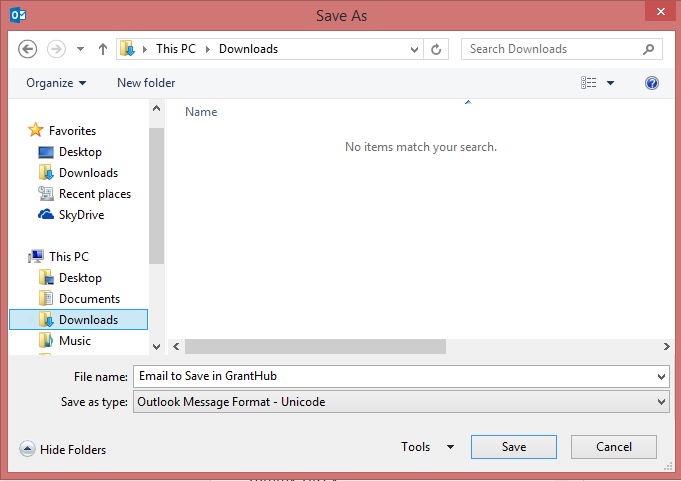The image size is (681, 481).
Task: Open the Tools menu
Action: click(x=427, y=447)
